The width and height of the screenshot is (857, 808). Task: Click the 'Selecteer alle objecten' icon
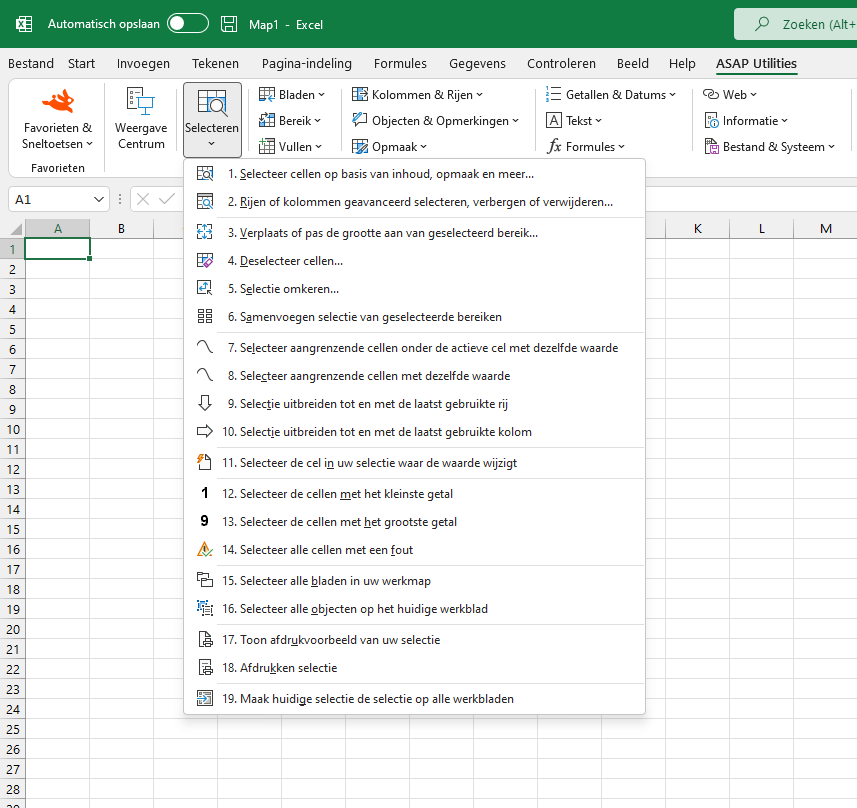205,608
